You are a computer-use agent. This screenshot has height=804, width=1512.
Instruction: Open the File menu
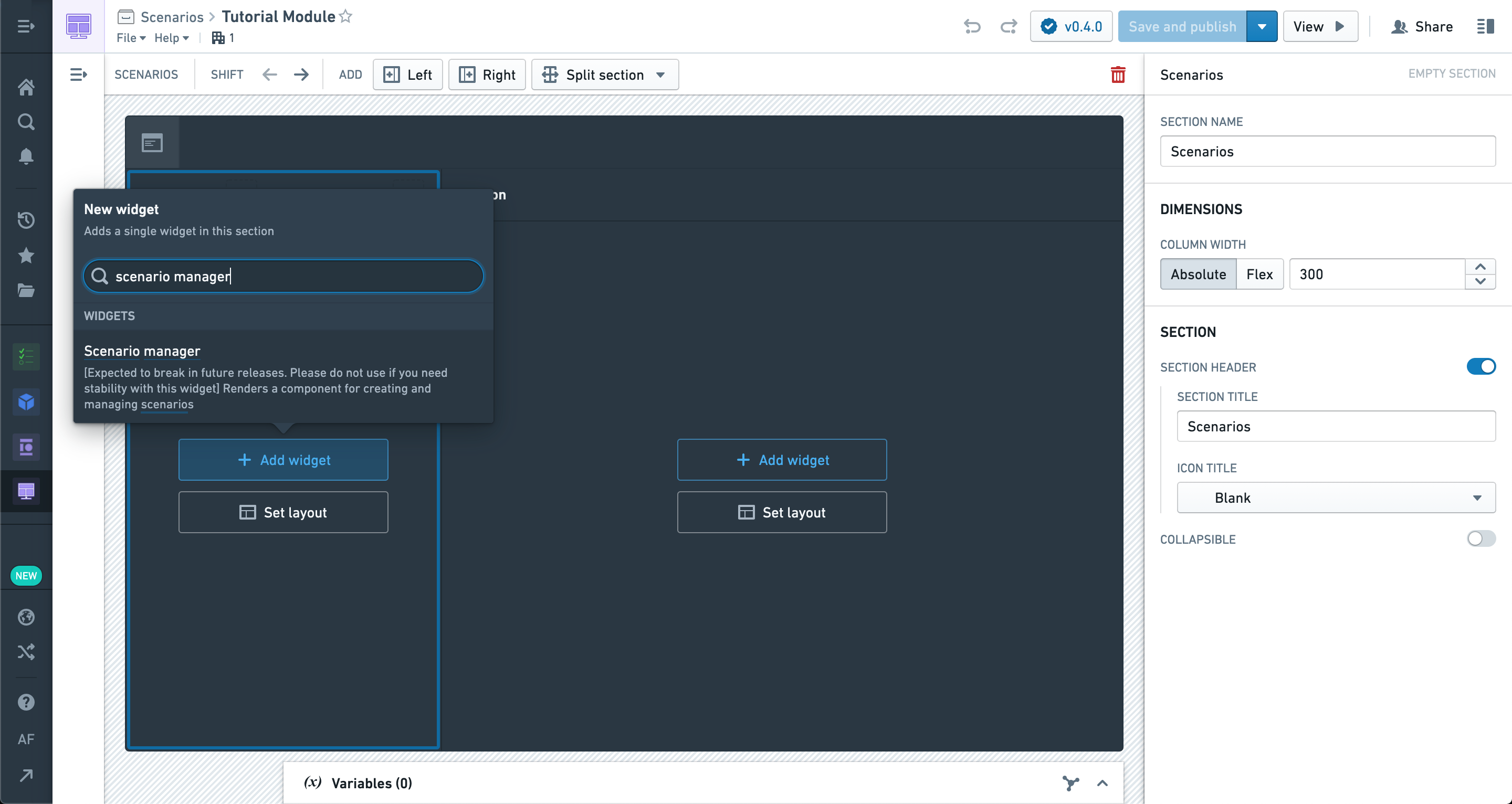[x=131, y=38]
